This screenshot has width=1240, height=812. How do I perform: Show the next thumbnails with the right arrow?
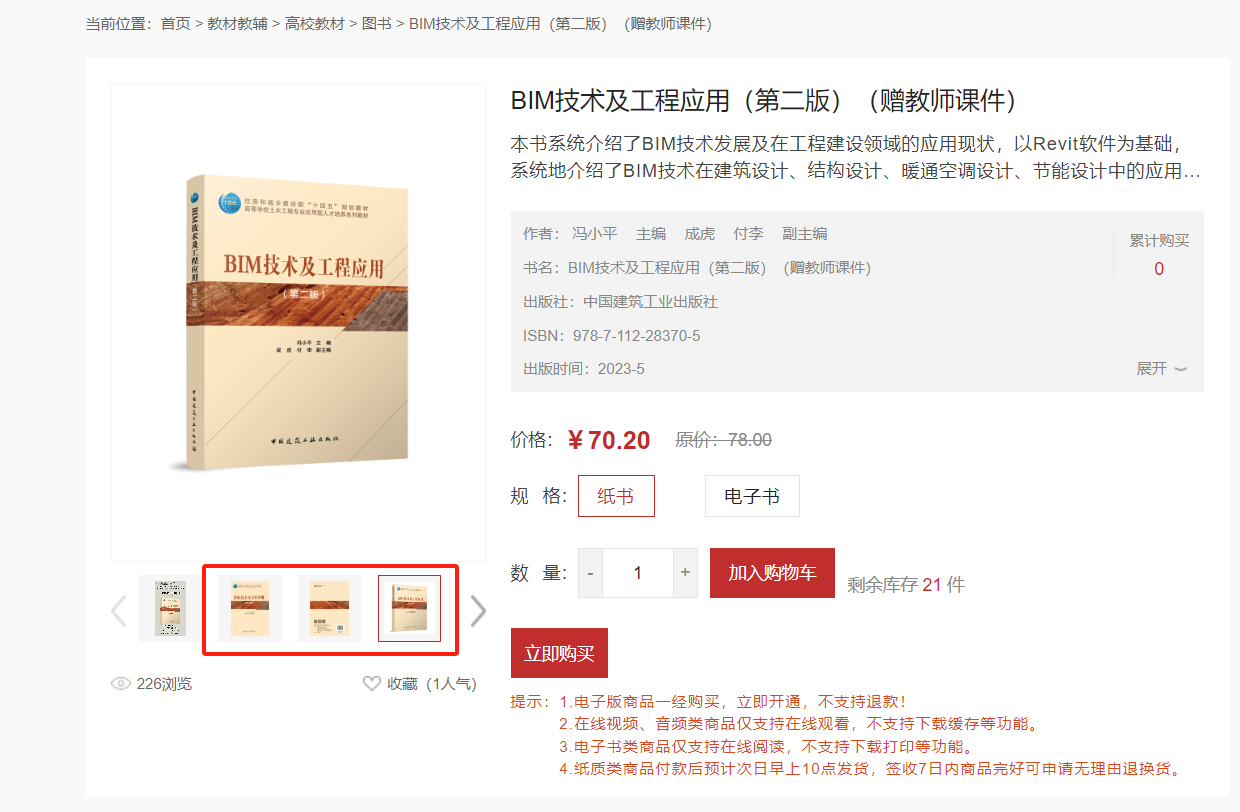pyautogui.click(x=478, y=610)
